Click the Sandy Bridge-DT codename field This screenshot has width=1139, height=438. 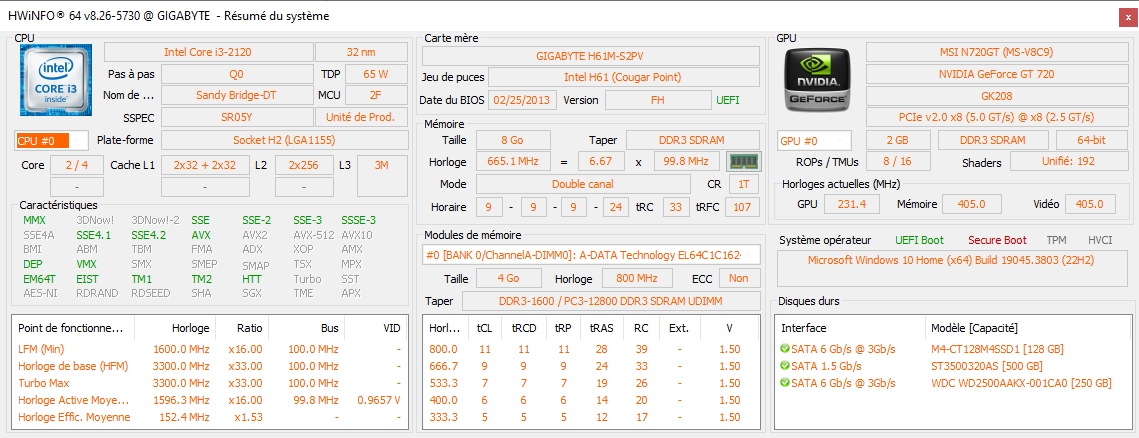[236, 95]
